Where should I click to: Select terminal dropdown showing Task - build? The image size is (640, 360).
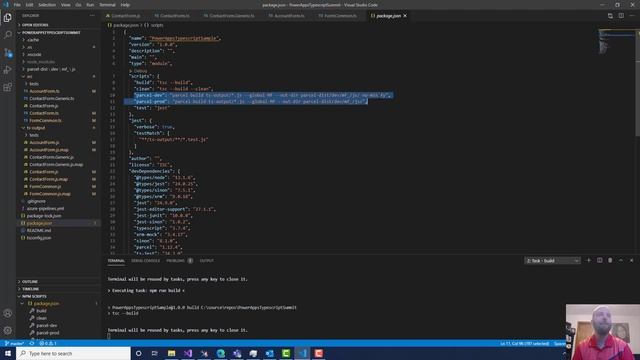[552, 260]
